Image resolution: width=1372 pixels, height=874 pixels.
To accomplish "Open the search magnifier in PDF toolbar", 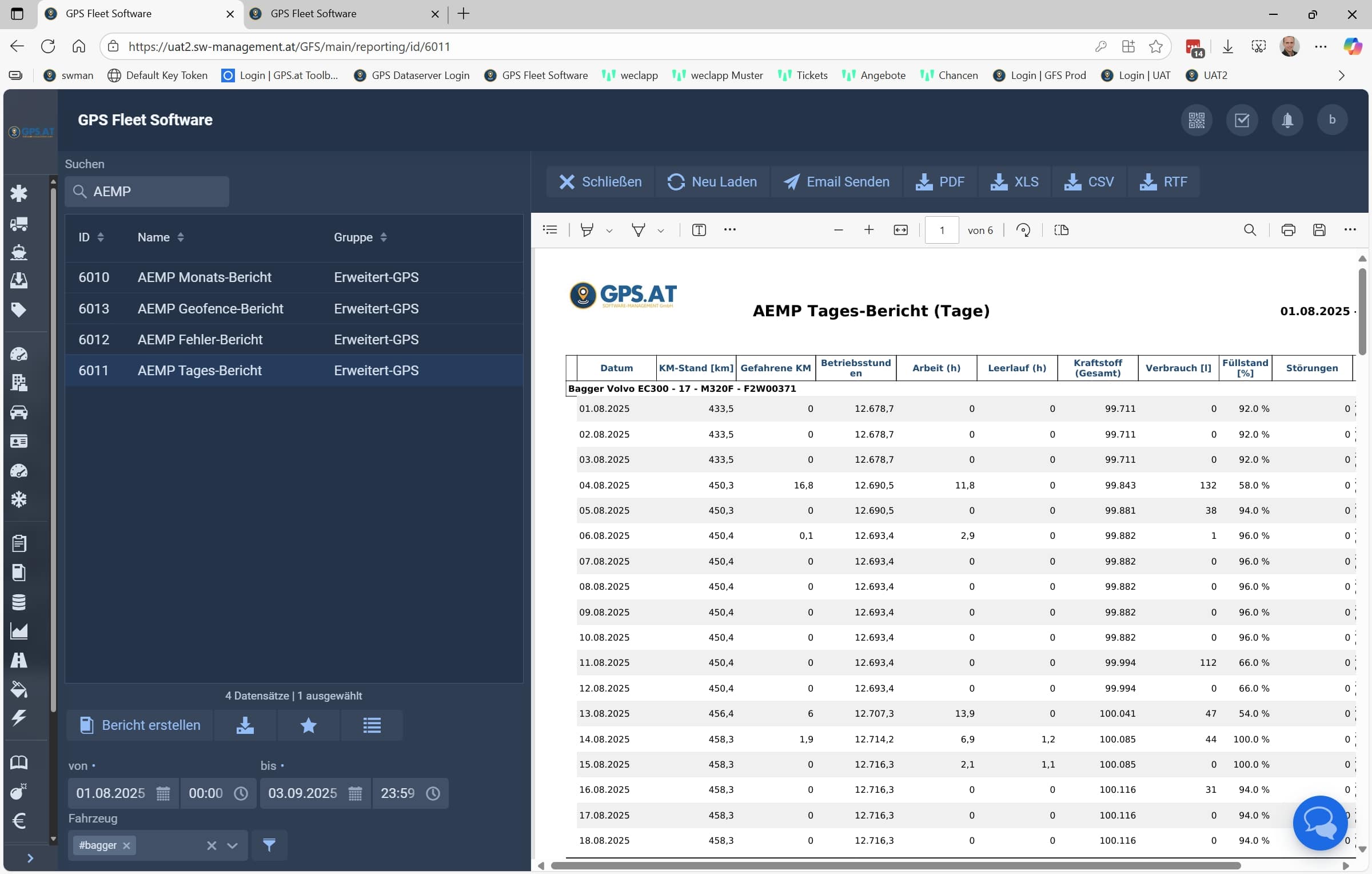I will click(x=1250, y=230).
